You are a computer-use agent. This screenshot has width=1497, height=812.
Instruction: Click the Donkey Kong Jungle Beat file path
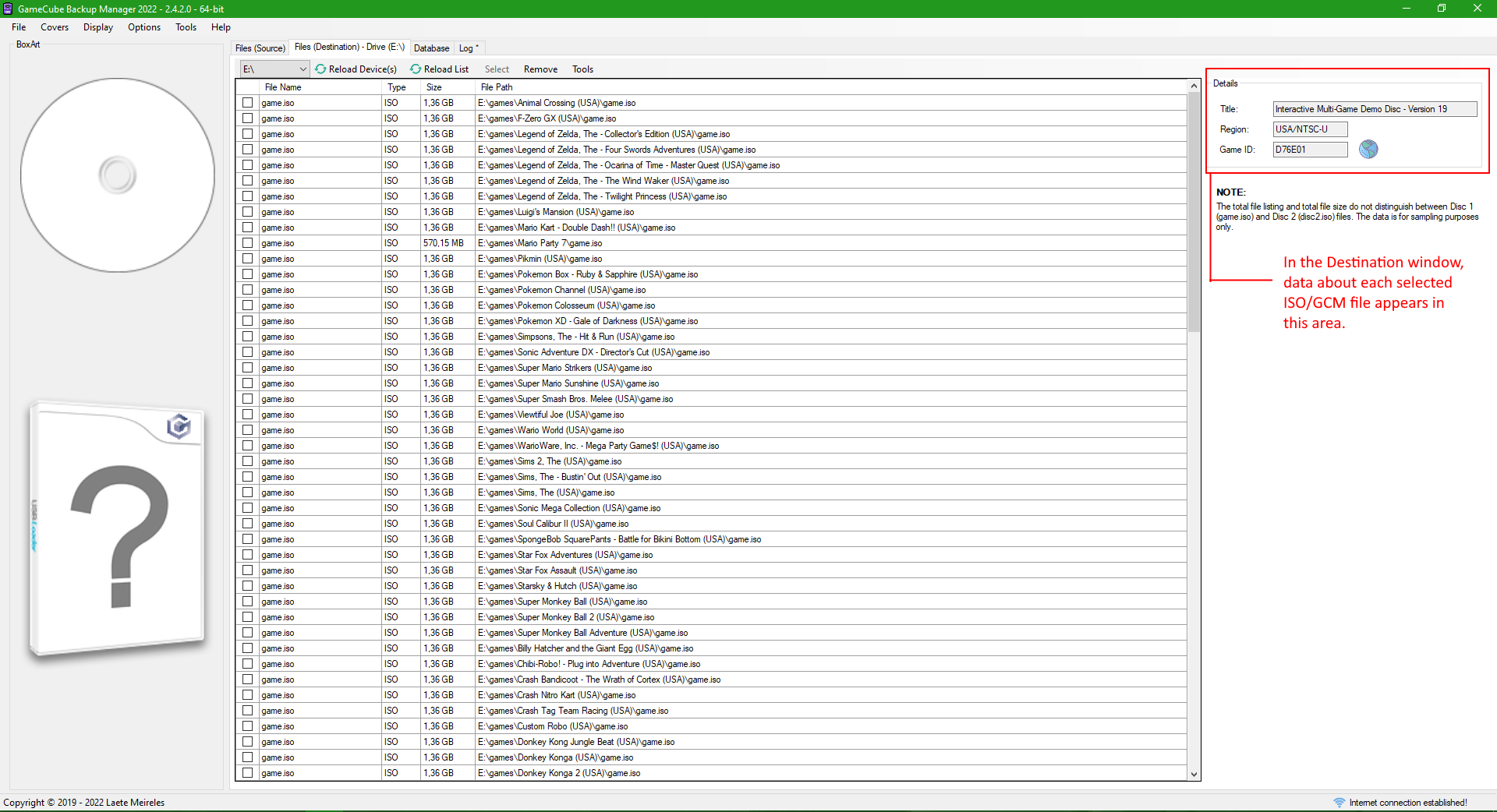[x=576, y=742]
